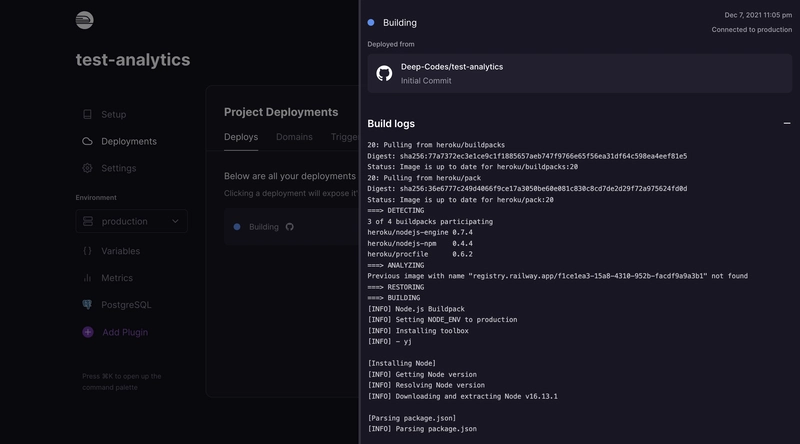Open the production environment dropdown

[131, 221]
